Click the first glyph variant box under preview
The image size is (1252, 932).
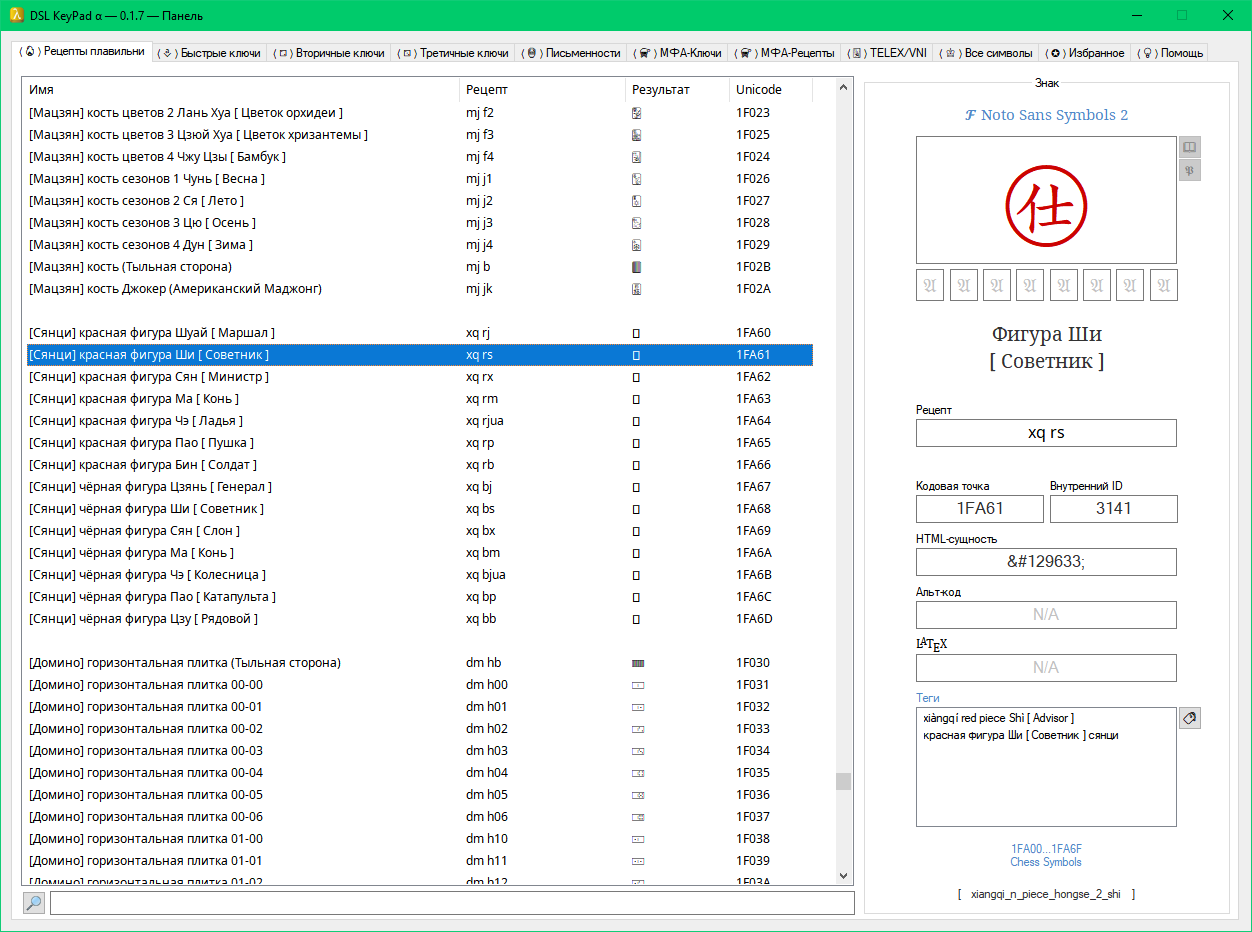[x=930, y=285]
